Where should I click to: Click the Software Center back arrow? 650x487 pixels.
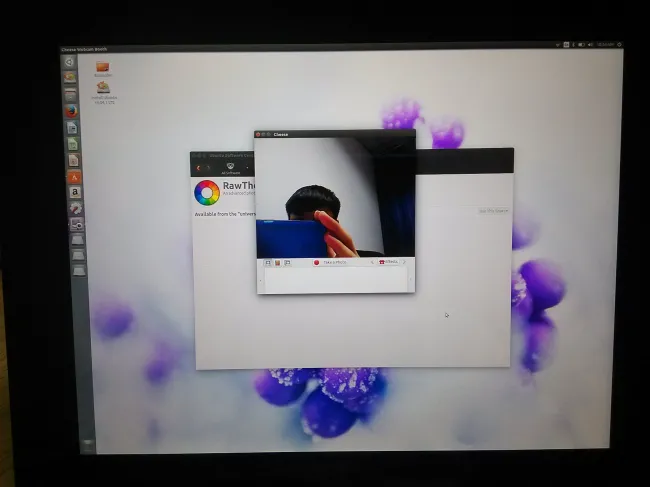click(199, 167)
